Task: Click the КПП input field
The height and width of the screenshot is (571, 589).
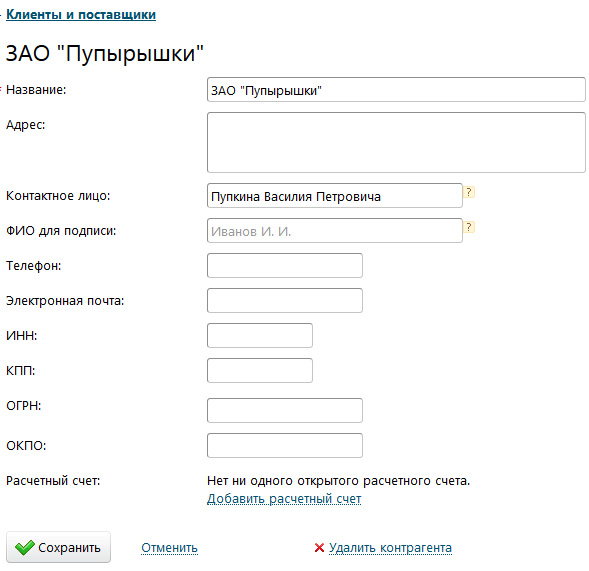Action: tap(260, 370)
